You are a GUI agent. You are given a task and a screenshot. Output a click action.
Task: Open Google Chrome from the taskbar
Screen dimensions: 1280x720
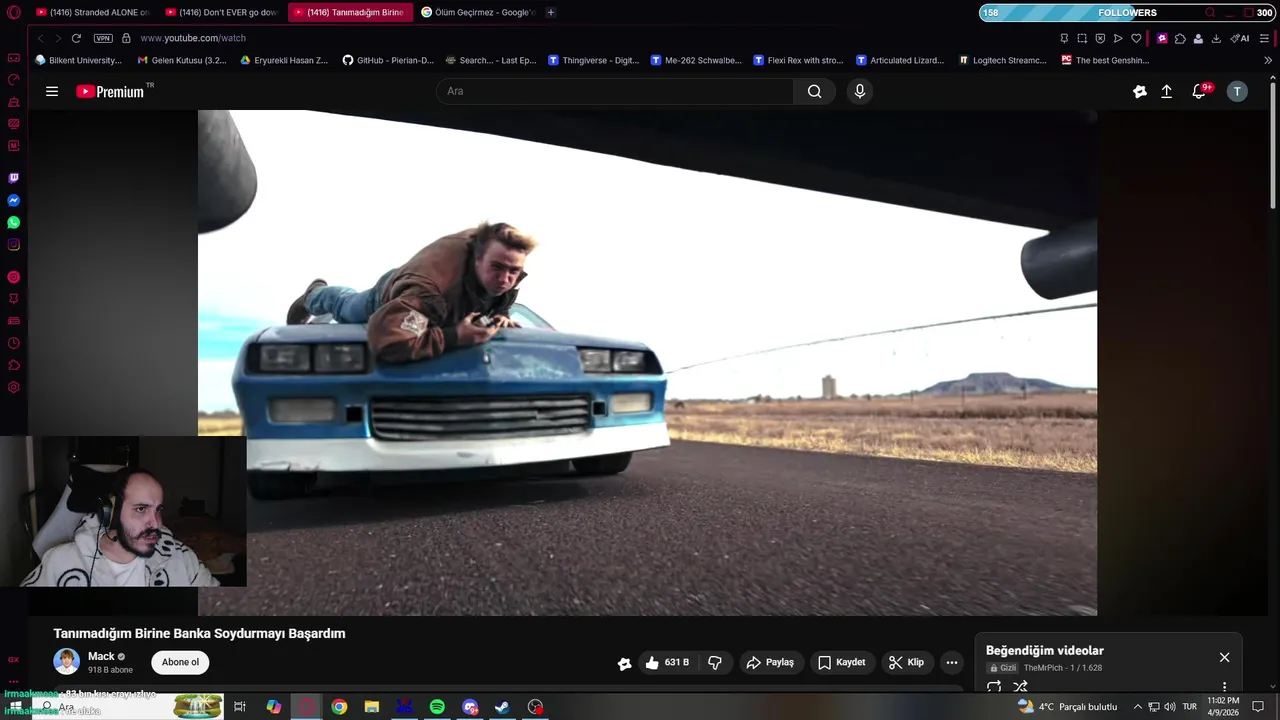[339, 707]
